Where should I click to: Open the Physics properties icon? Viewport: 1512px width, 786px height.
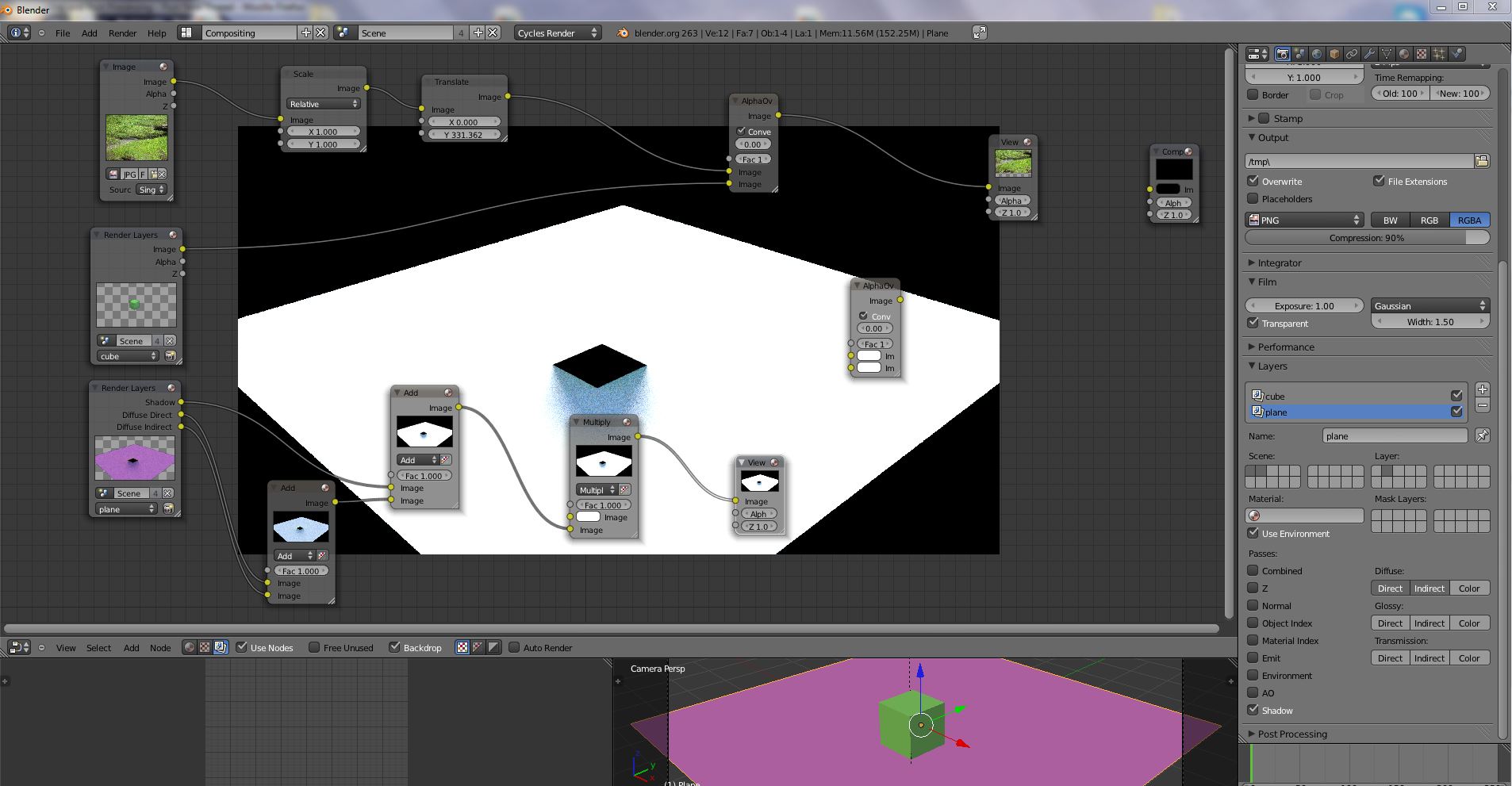tap(1457, 54)
